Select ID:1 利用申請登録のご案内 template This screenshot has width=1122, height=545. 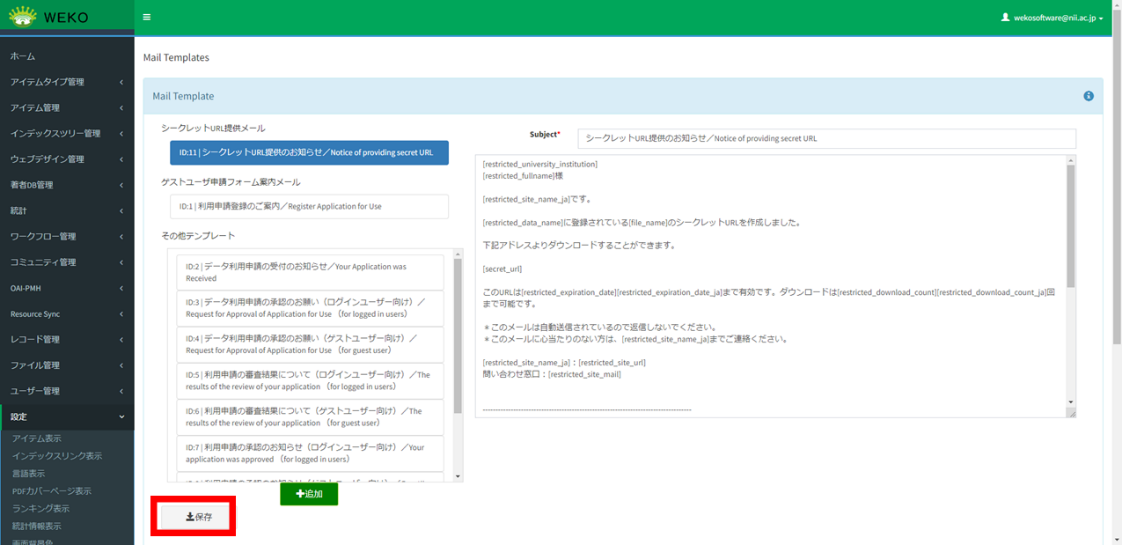tap(309, 206)
